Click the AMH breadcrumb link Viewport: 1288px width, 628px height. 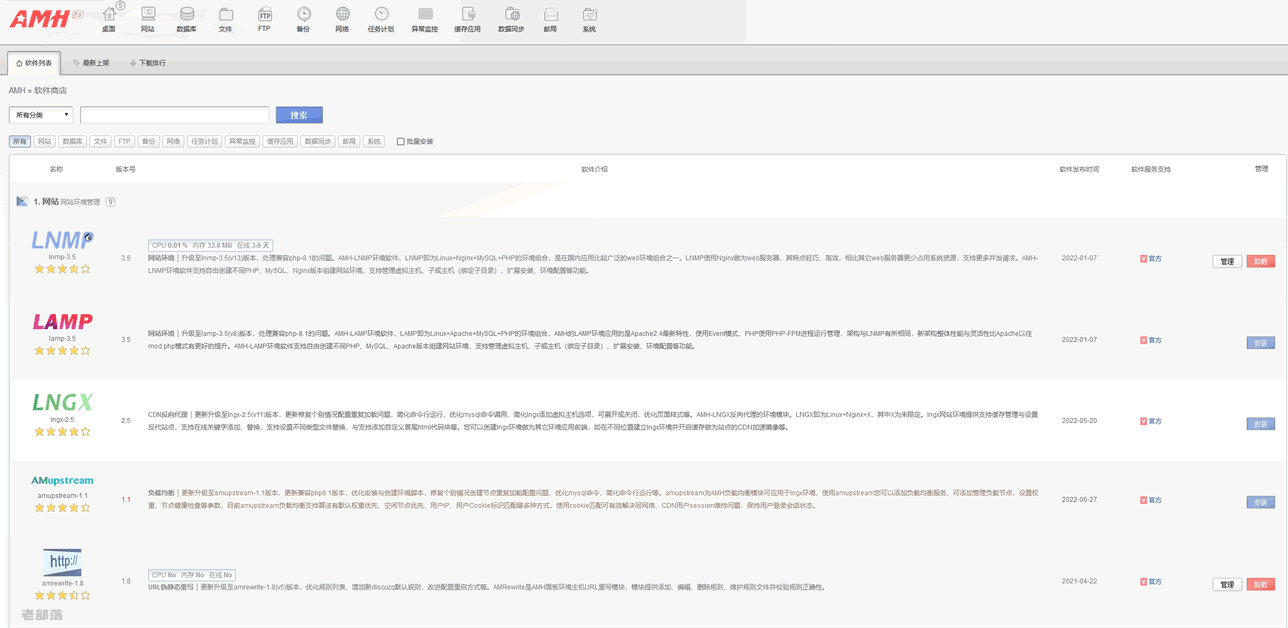(x=17, y=91)
